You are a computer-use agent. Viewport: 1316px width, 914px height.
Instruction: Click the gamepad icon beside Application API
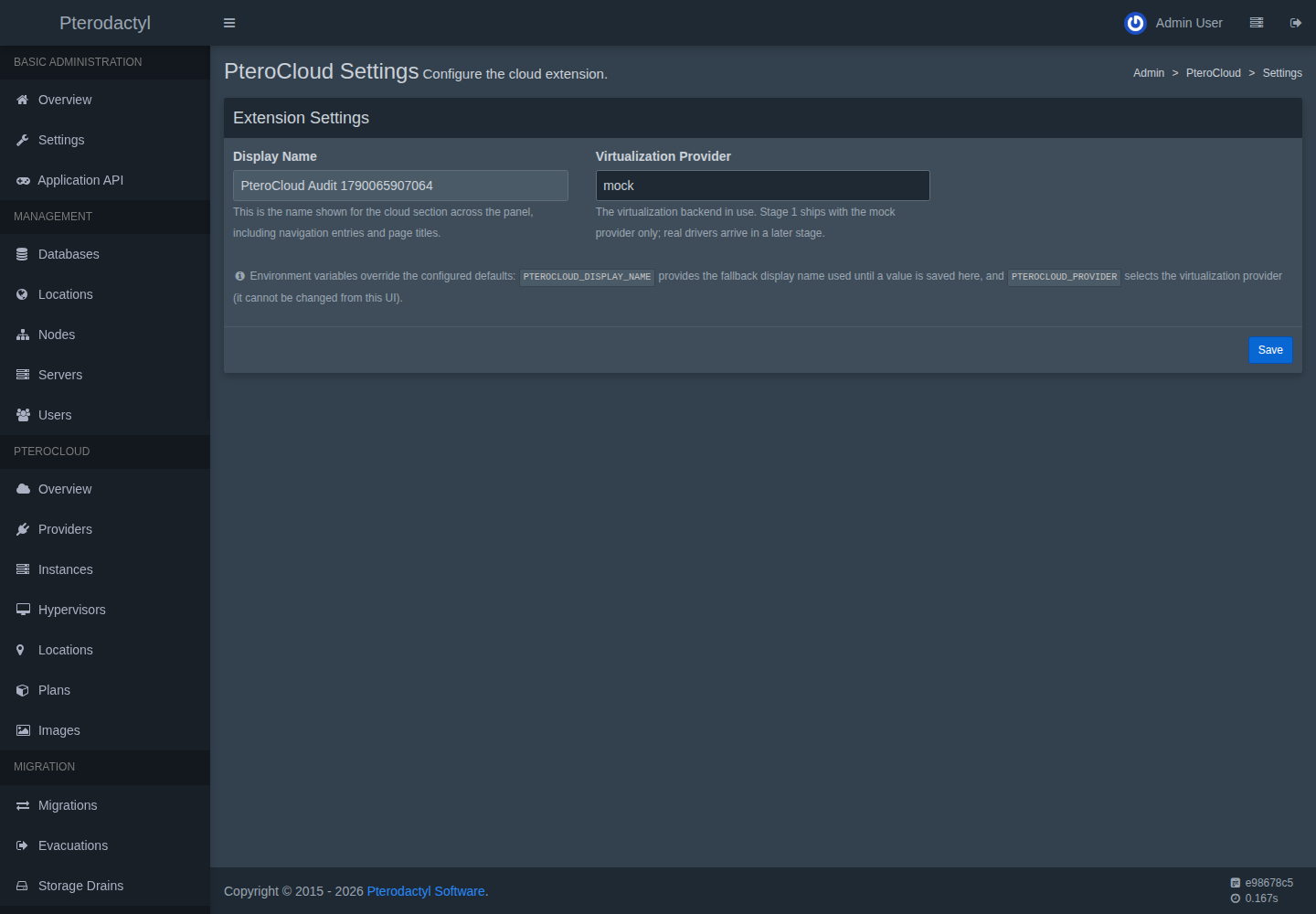click(x=23, y=180)
